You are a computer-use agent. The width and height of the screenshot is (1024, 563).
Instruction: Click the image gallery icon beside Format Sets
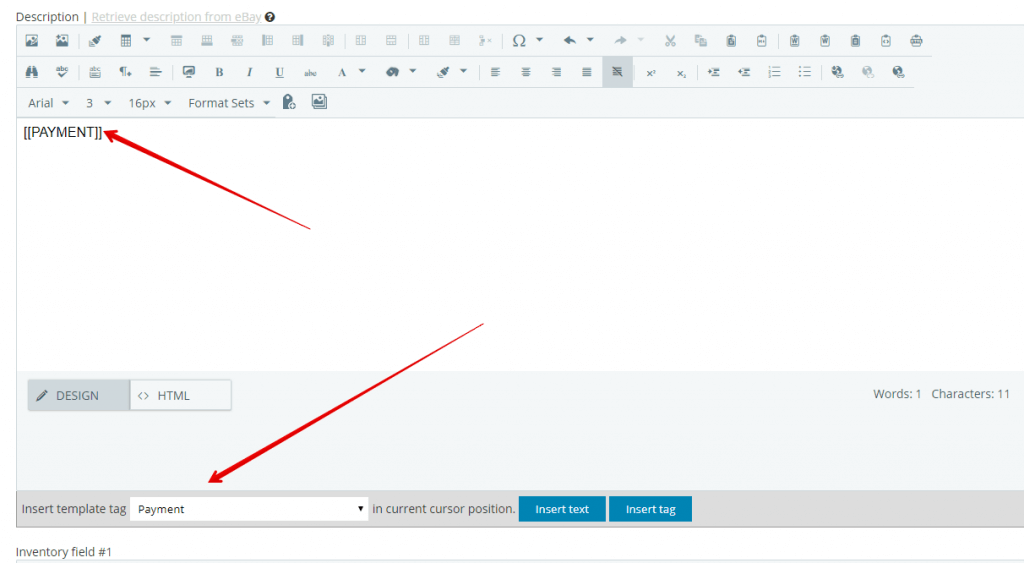coord(319,102)
